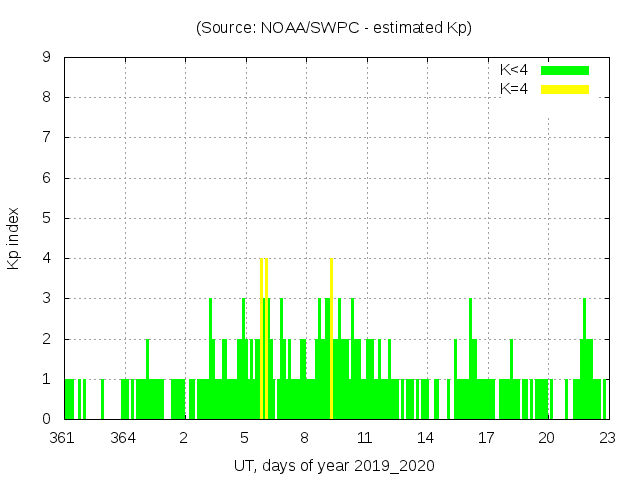Click the yellow Kp 4 bar after day 9
The image size is (640, 480).
(x=331, y=340)
